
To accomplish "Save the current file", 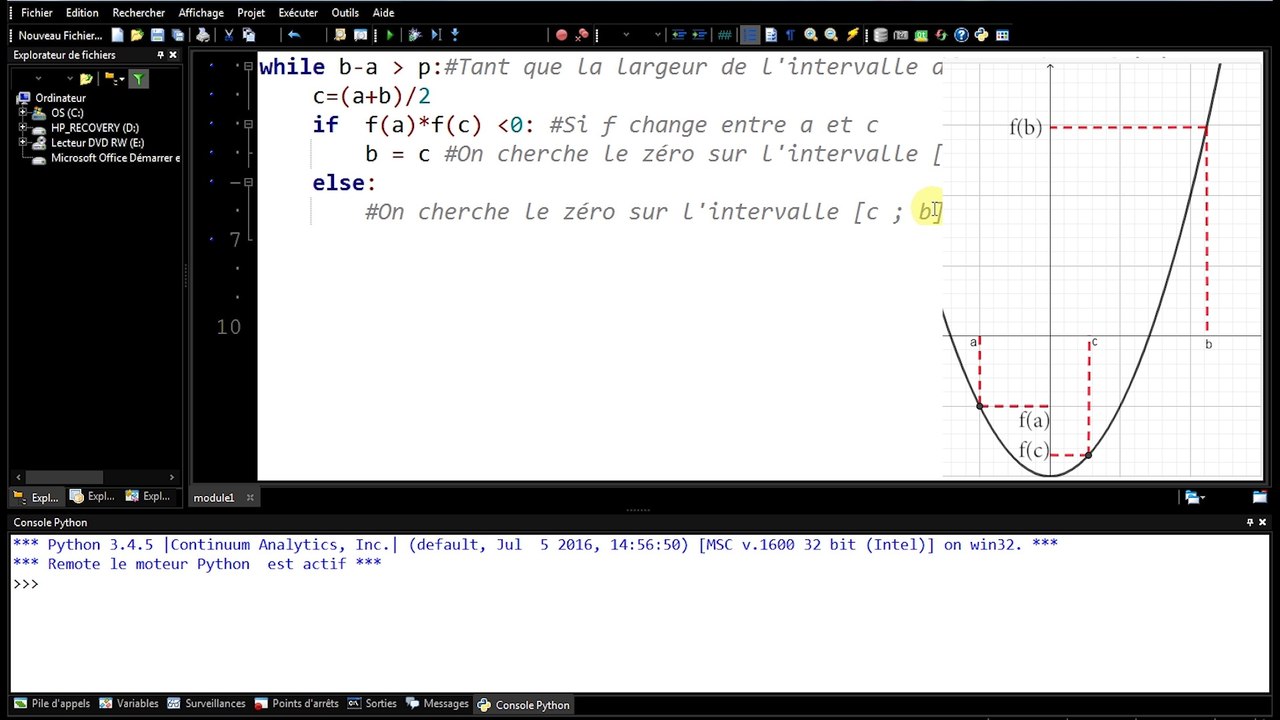I will click(x=158, y=35).
